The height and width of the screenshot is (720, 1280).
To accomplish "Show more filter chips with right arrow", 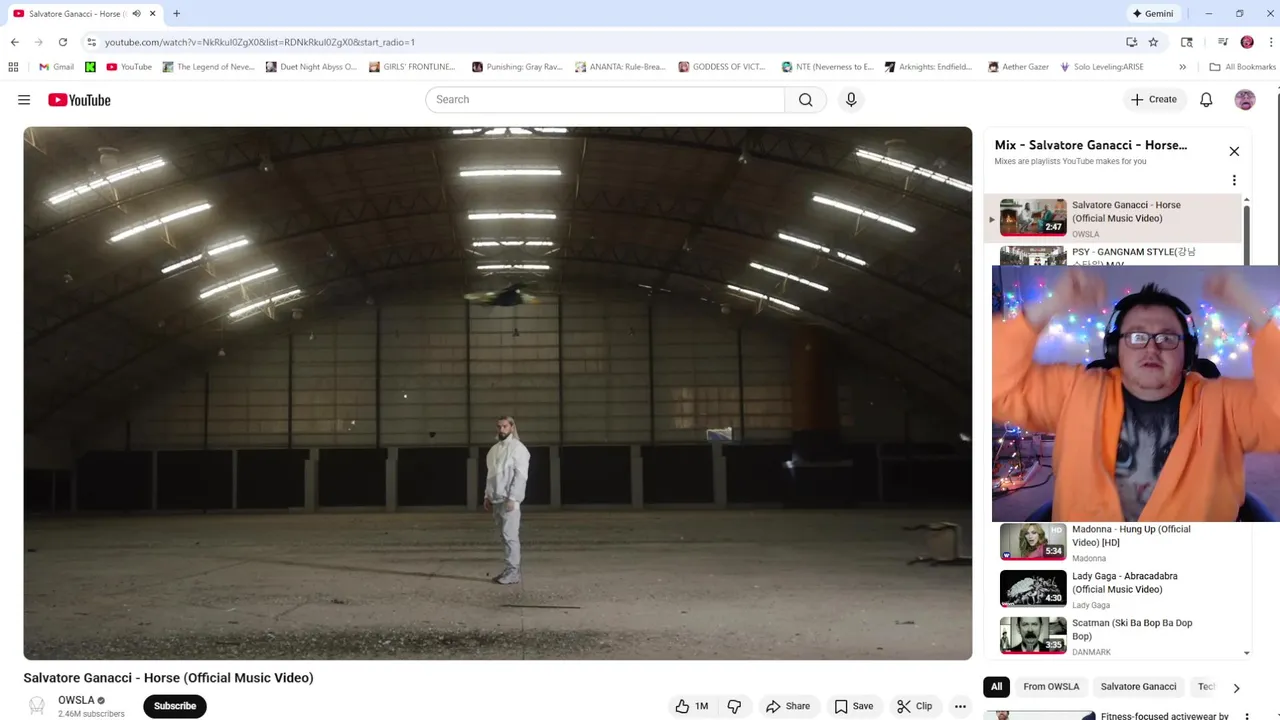I will 1236,688.
